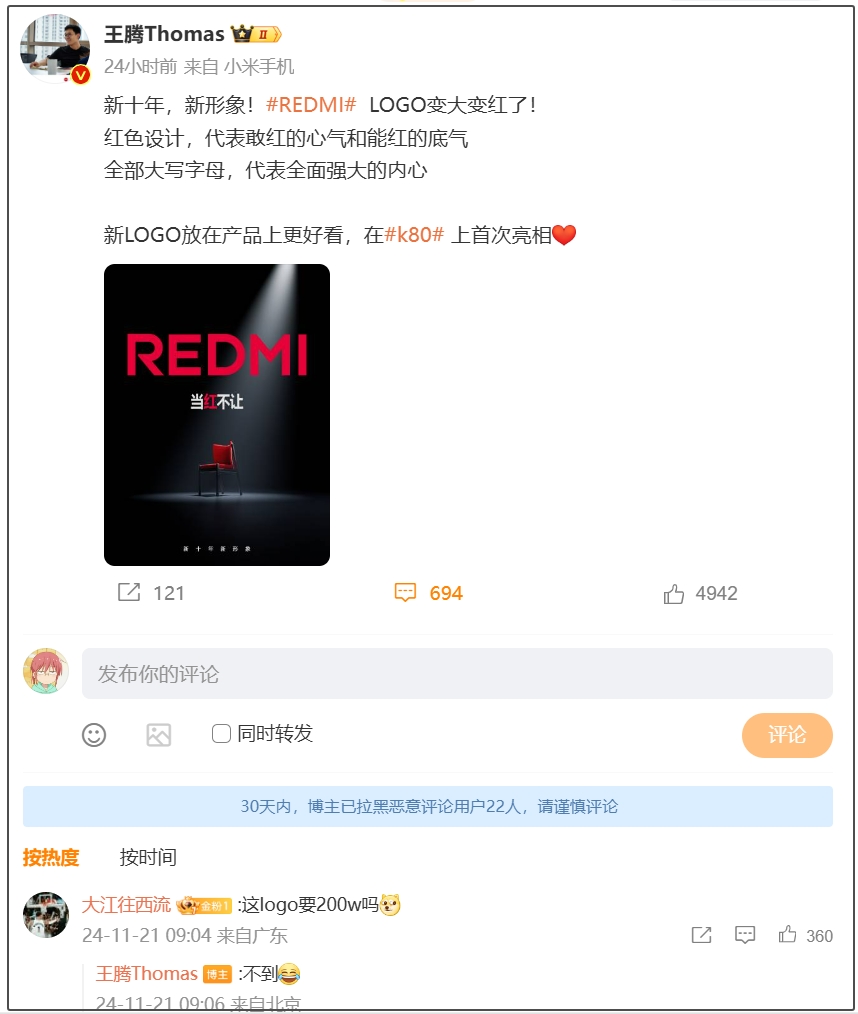This screenshot has height=1014, width=858.
Task: Reply to 大江往西流's comment via bubble icon
Action: [745, 934]
